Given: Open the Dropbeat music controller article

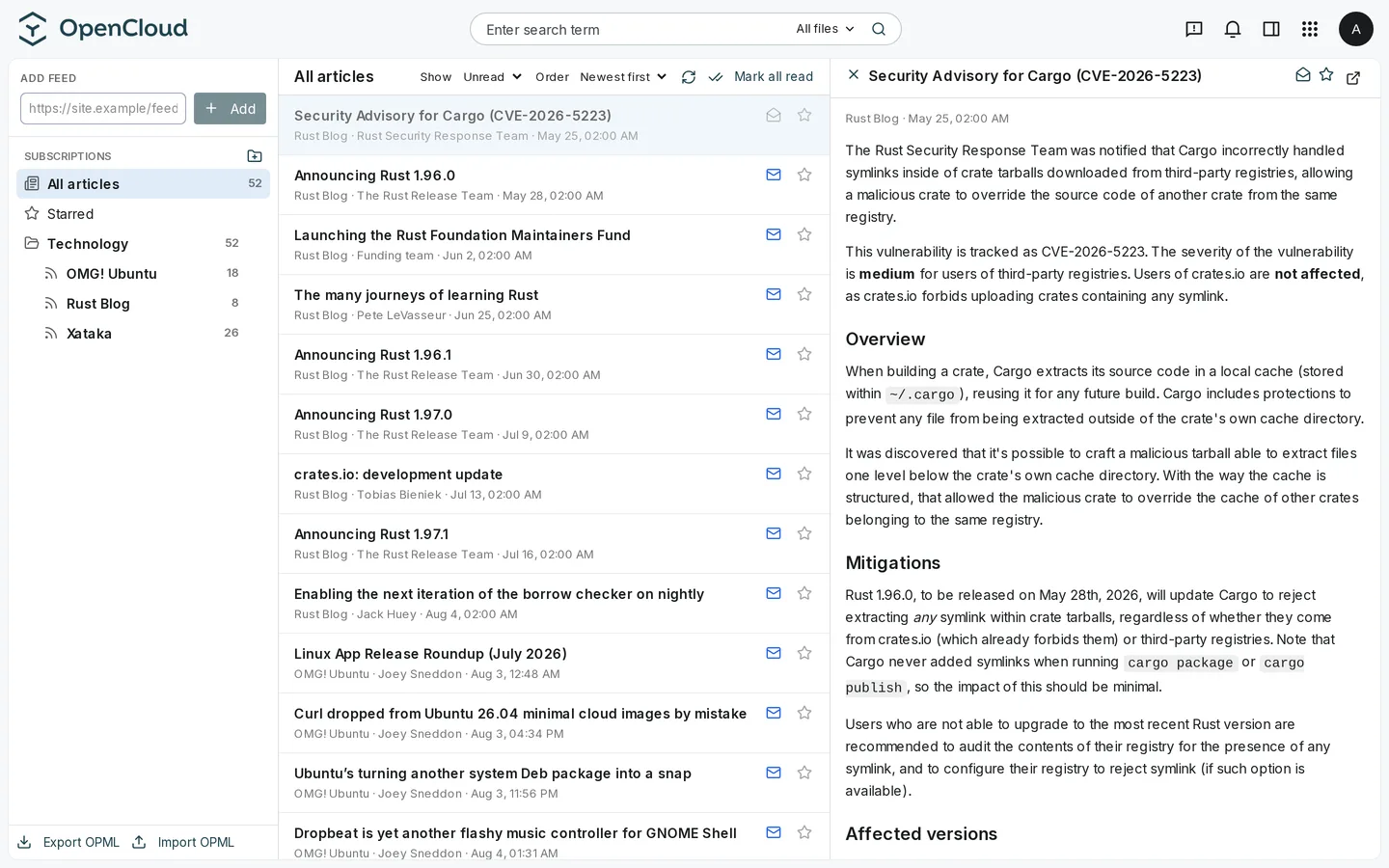Looking at the screenshot, I should (554, 837).
